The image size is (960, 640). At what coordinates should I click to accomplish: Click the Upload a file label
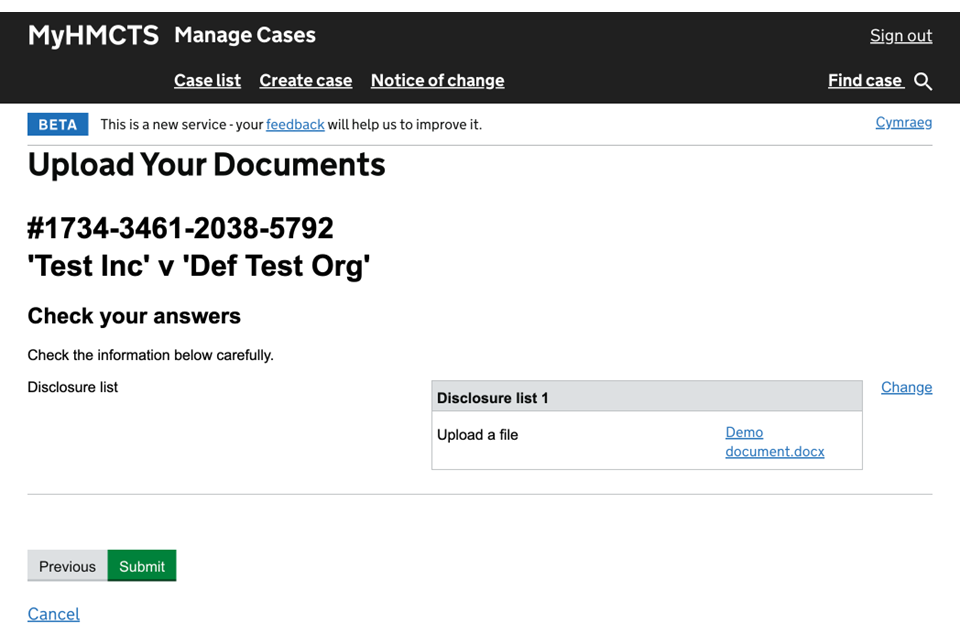tap(477, 435)
